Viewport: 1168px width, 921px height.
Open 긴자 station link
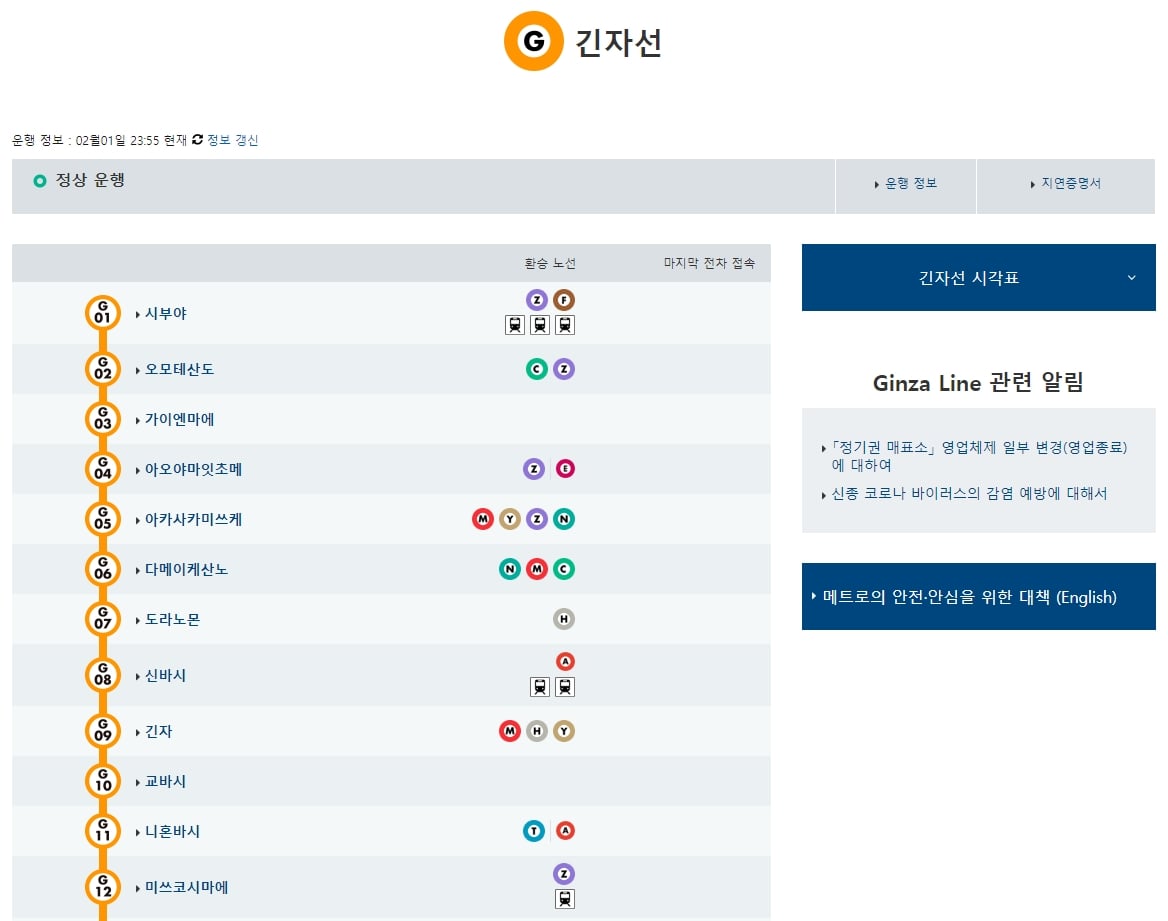(158, 732)
